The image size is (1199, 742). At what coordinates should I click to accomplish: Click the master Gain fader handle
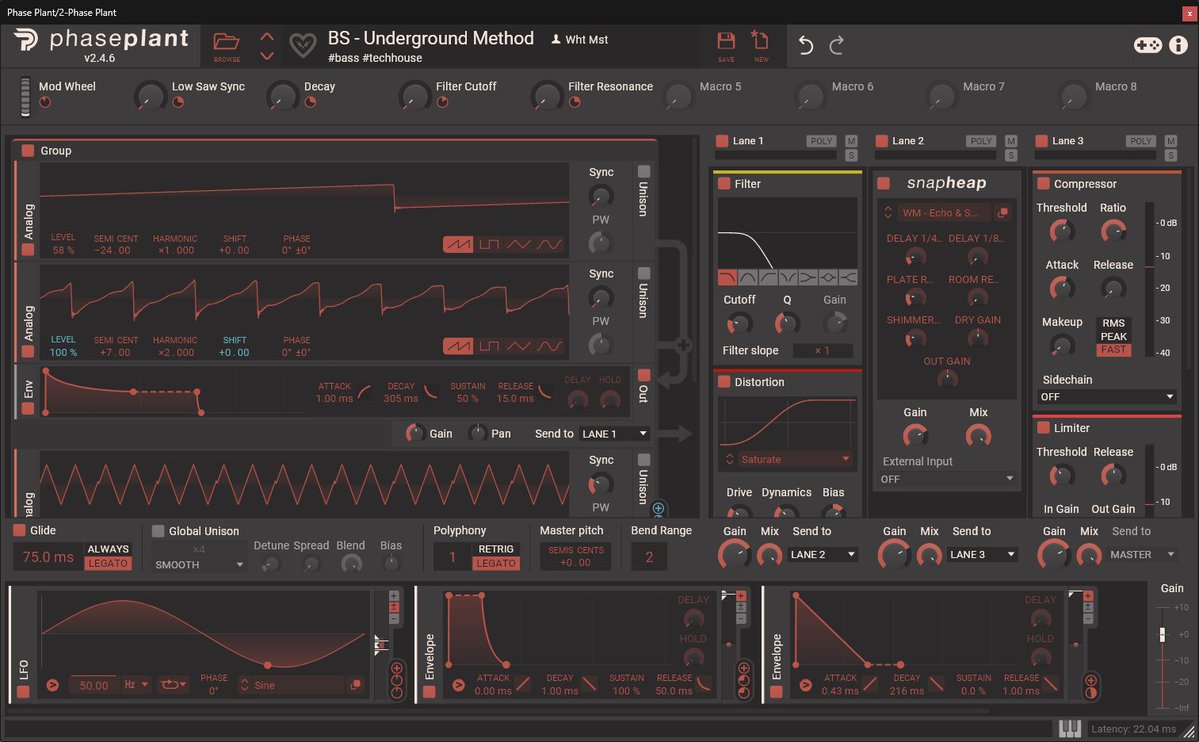(x=1162, y=634)
